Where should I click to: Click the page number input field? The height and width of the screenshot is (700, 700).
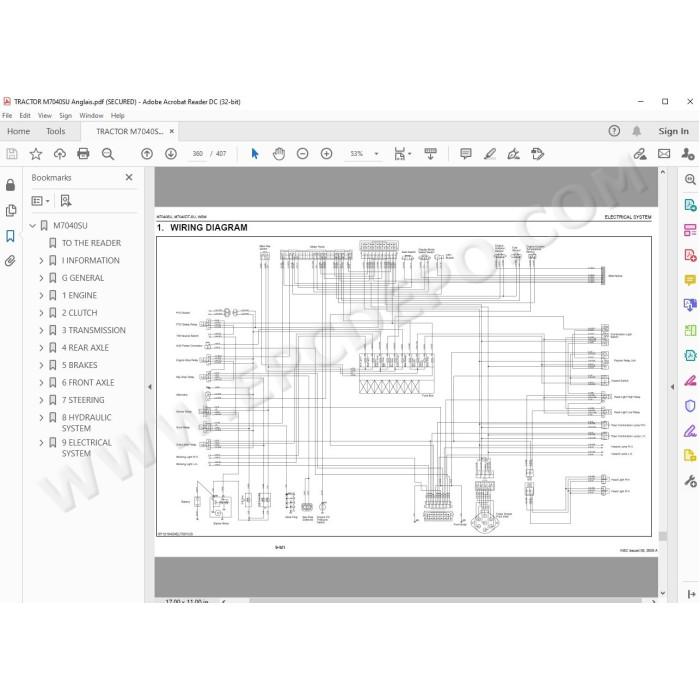197,154
